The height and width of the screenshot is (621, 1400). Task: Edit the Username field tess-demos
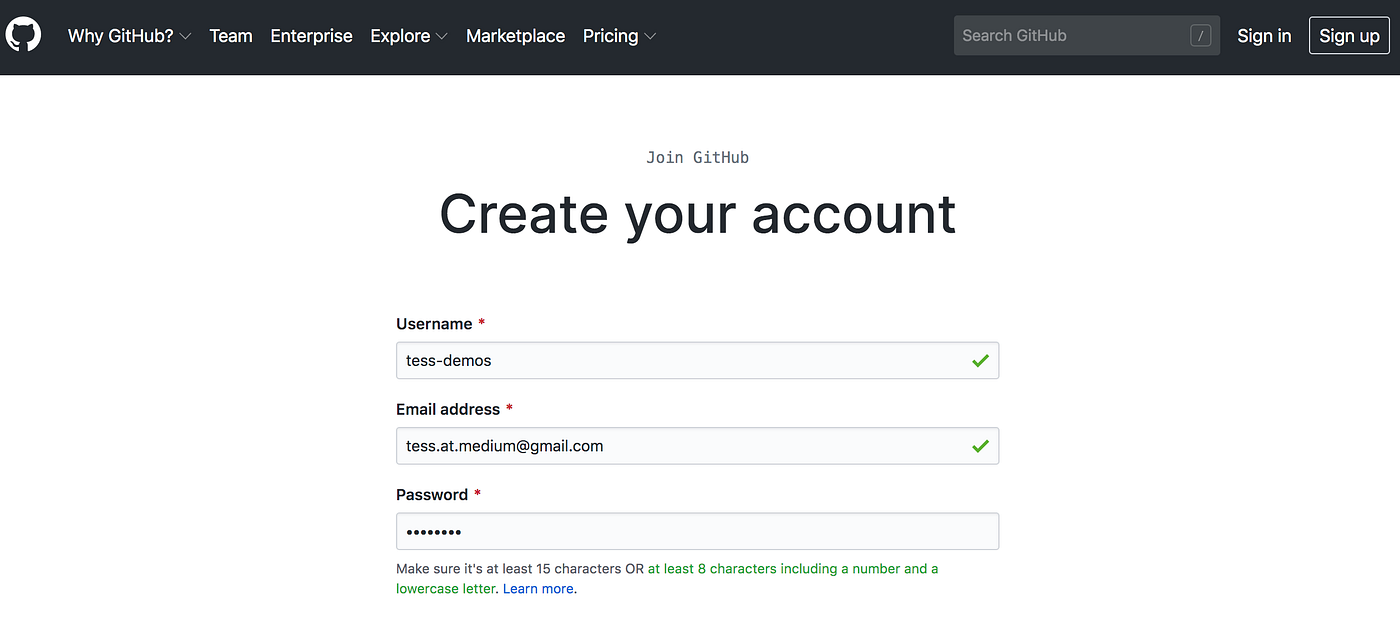697,360
